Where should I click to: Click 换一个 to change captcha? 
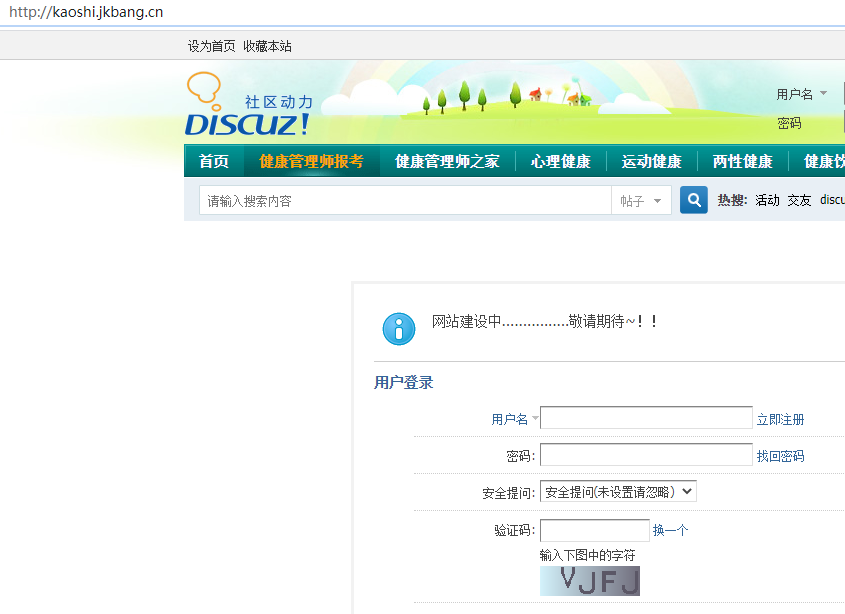point(670,530)
